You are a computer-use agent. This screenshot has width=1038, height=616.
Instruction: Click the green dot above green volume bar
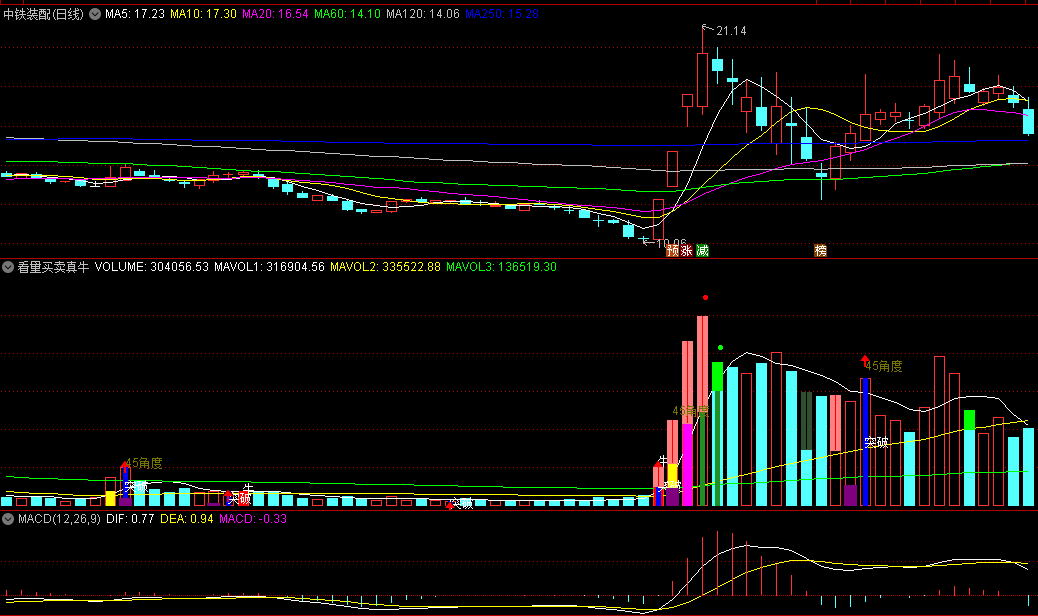(720, 347)
